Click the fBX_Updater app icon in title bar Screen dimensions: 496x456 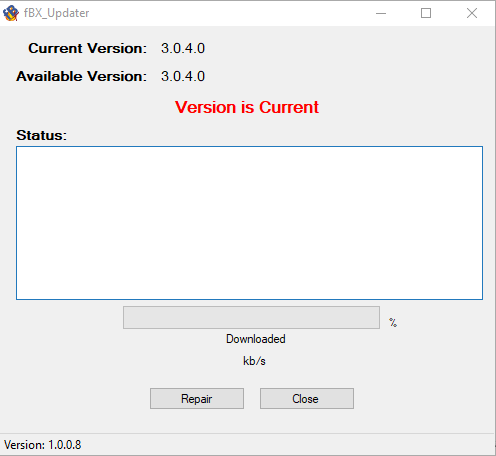click(x=11, y=13)
